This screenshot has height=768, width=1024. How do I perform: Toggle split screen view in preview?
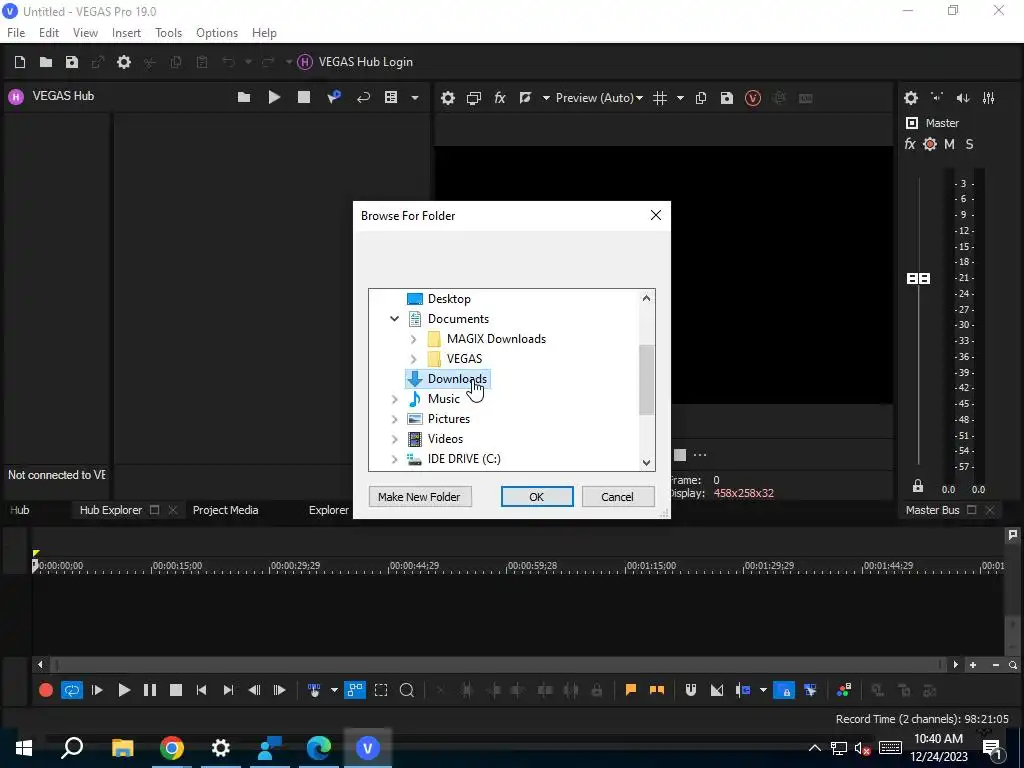coord(525,98)
